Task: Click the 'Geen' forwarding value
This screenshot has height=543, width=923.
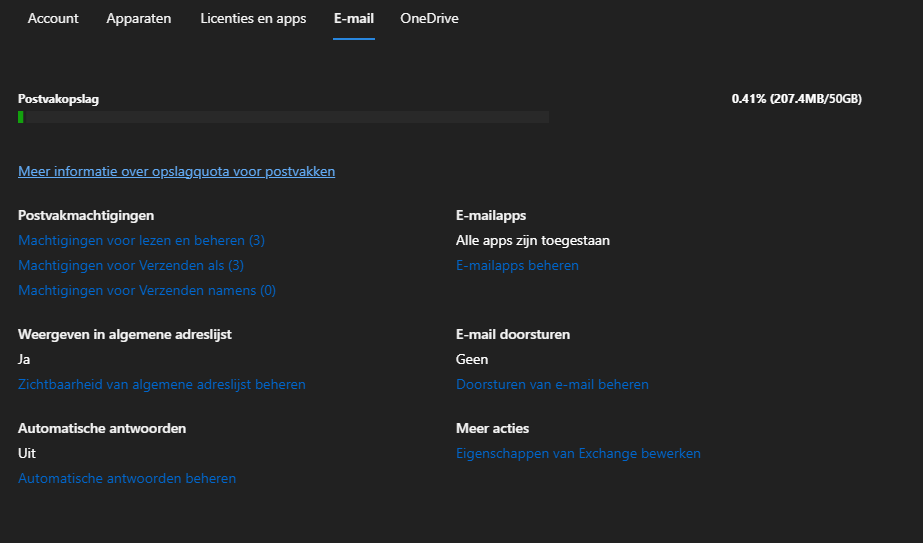Action: click(x=472, y=359)
